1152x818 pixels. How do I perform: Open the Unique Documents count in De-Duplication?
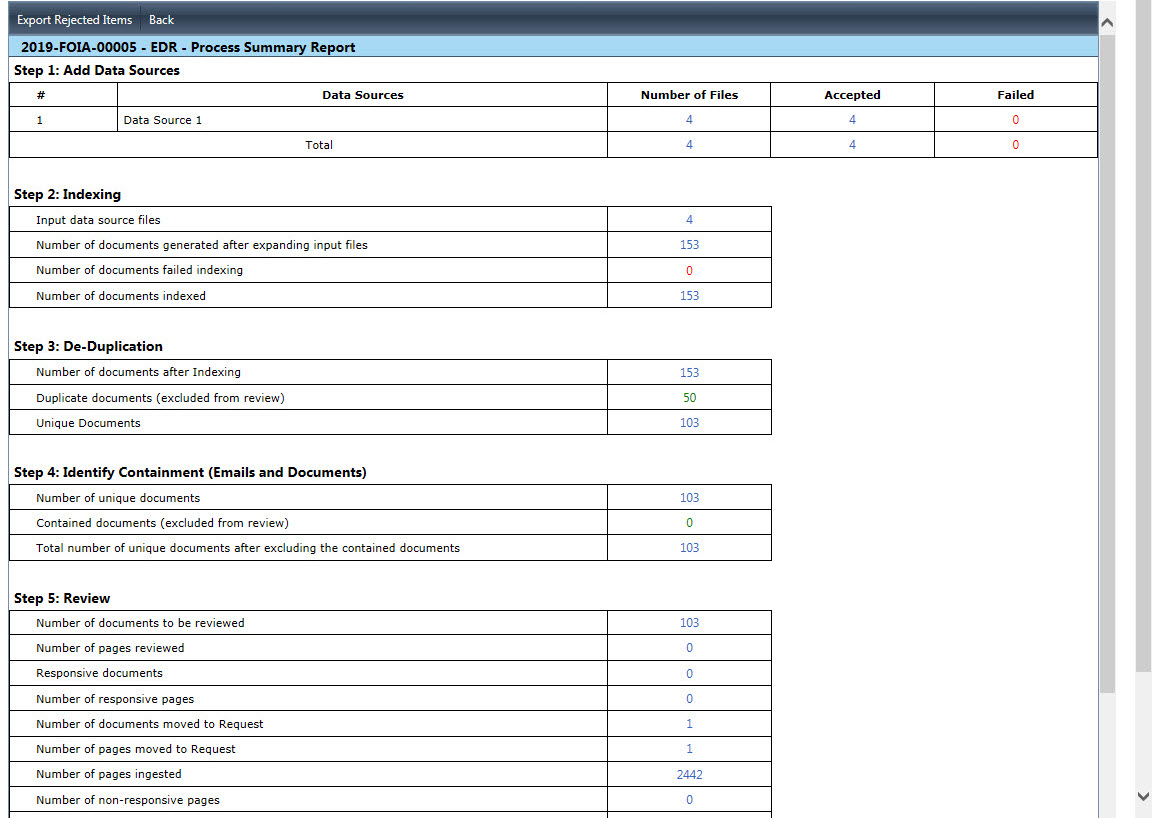coord(689,423)
